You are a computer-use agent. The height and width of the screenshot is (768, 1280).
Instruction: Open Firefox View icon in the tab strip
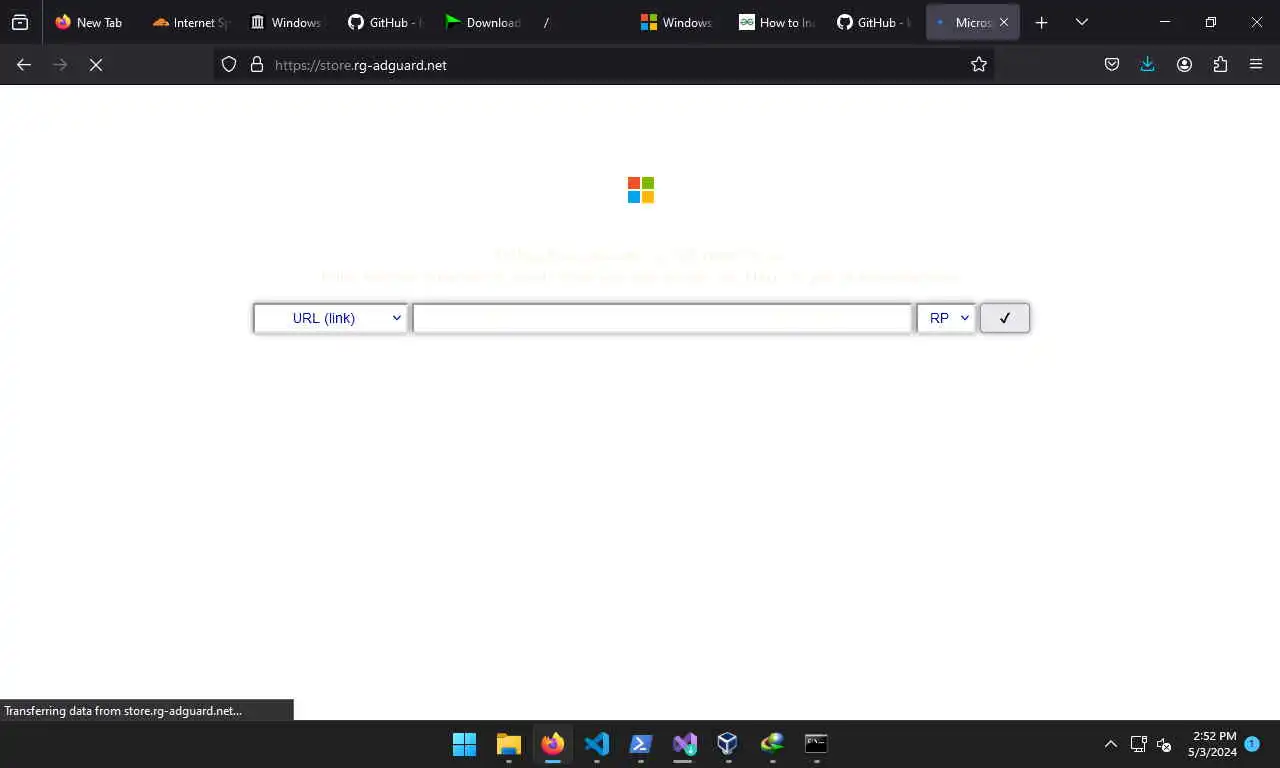pos(20,22)
